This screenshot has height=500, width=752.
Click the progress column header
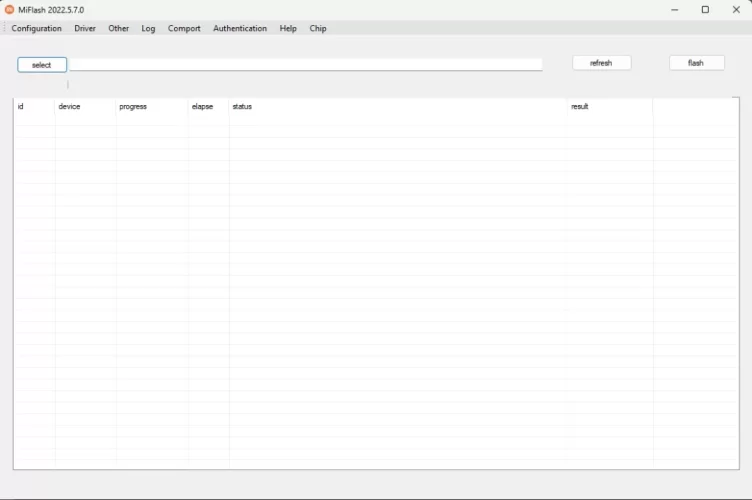(151, 107)
